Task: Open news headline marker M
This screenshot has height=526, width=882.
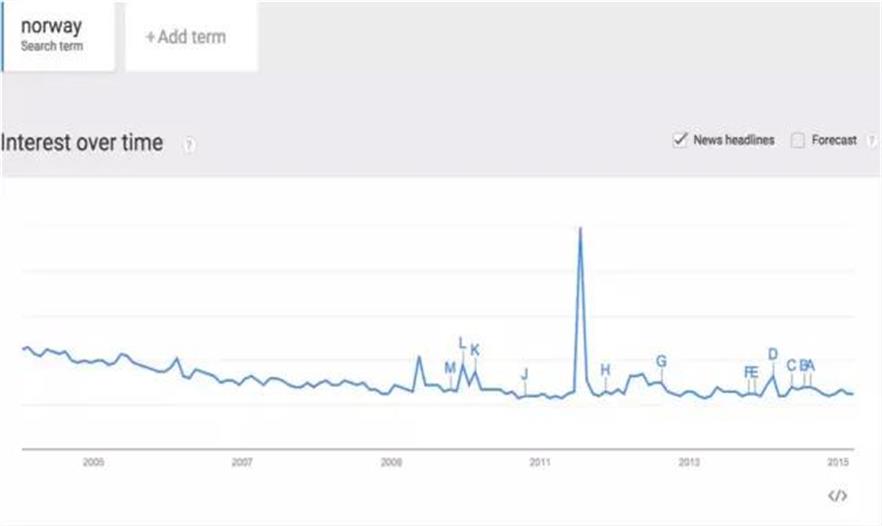Action: pos(450,368)
